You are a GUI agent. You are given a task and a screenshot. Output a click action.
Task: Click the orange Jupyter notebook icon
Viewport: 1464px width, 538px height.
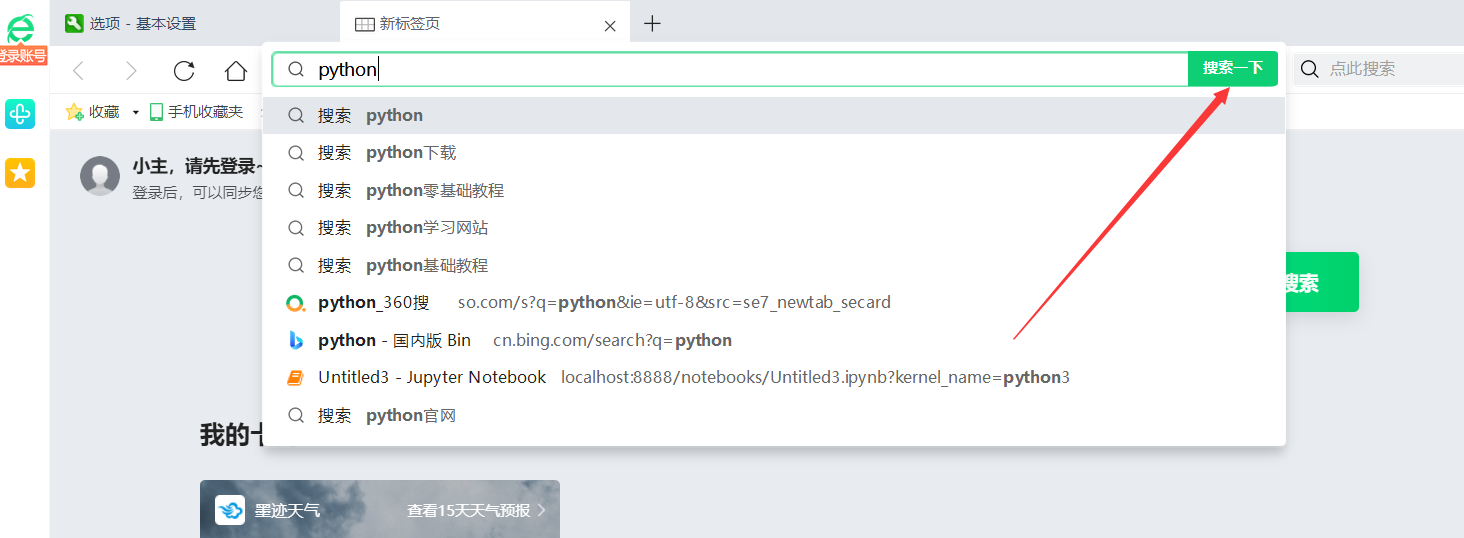(296, 378)
